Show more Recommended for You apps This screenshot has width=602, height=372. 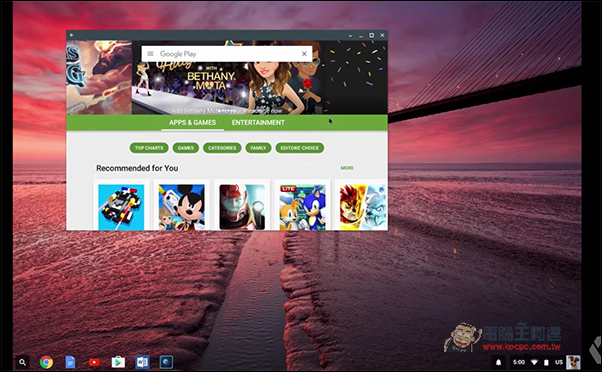pos(347,168)
